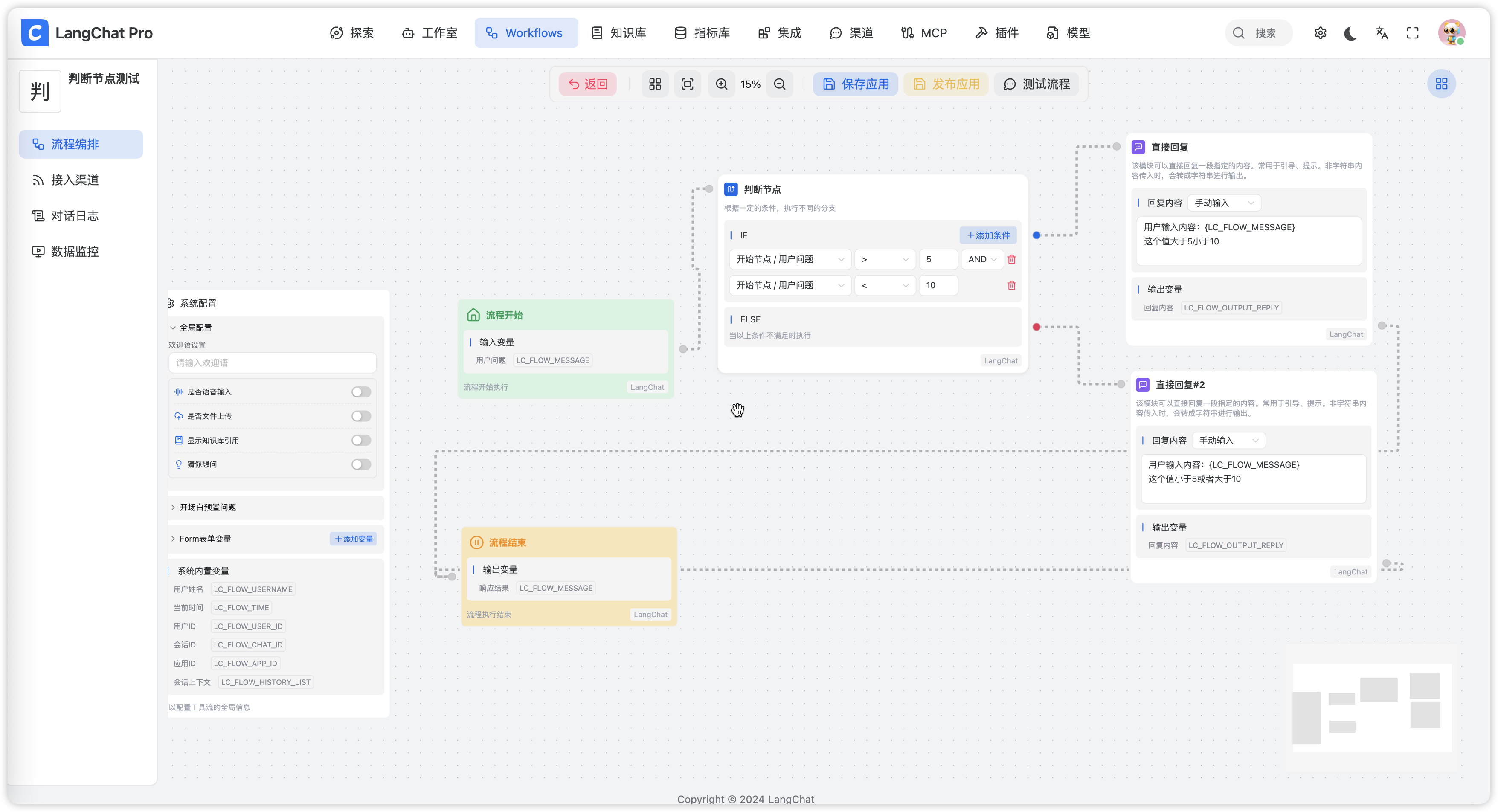Click the 保存应用 button
Screen dimensions: 1498x812
pyautogui.click(x=855, y=84)
